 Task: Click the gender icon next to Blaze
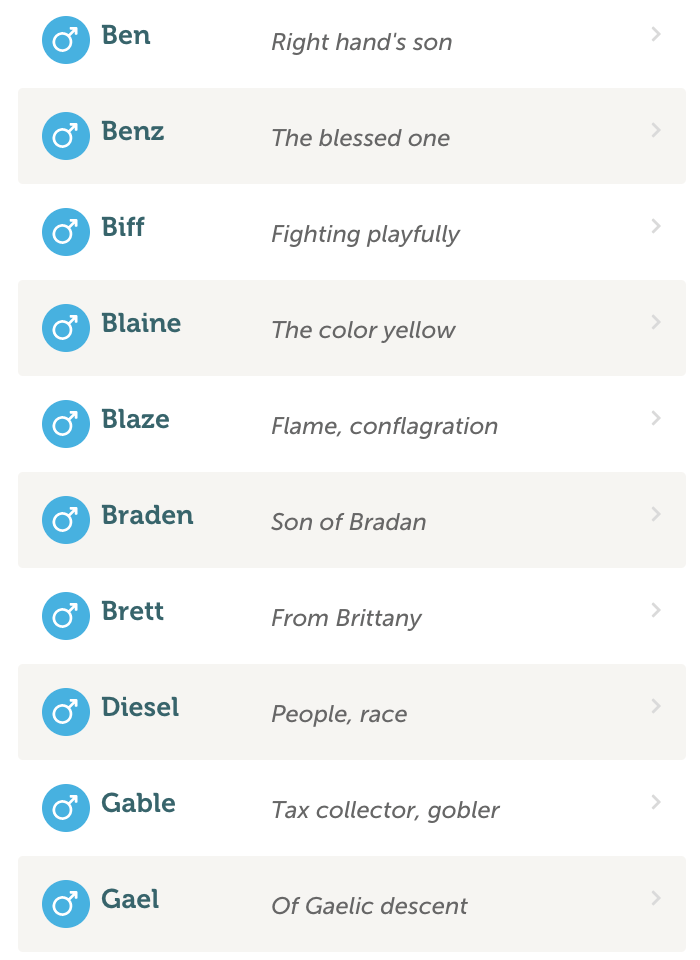[x=66, y=424]
